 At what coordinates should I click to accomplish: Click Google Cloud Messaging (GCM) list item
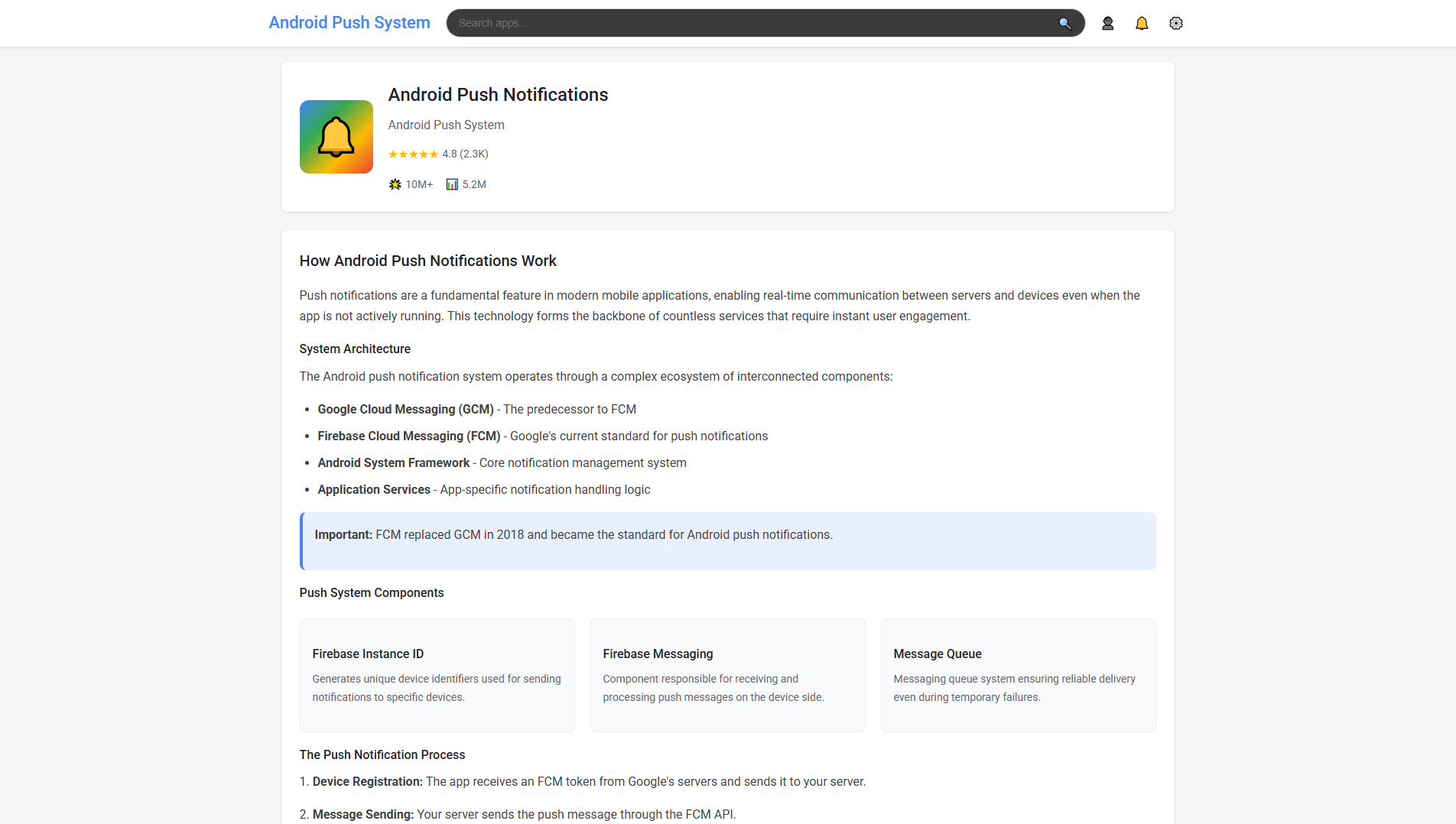coord(477,410)
